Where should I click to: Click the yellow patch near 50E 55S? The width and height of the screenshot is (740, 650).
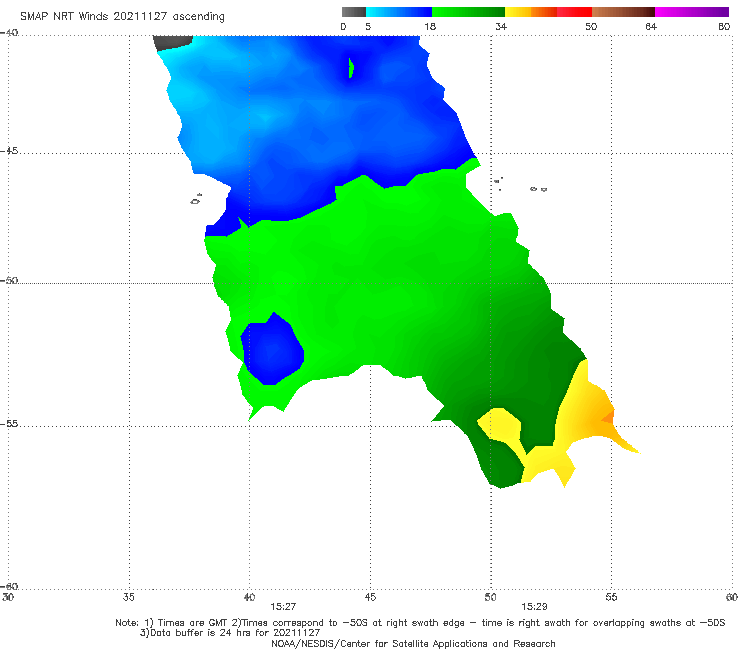point(500,425)
